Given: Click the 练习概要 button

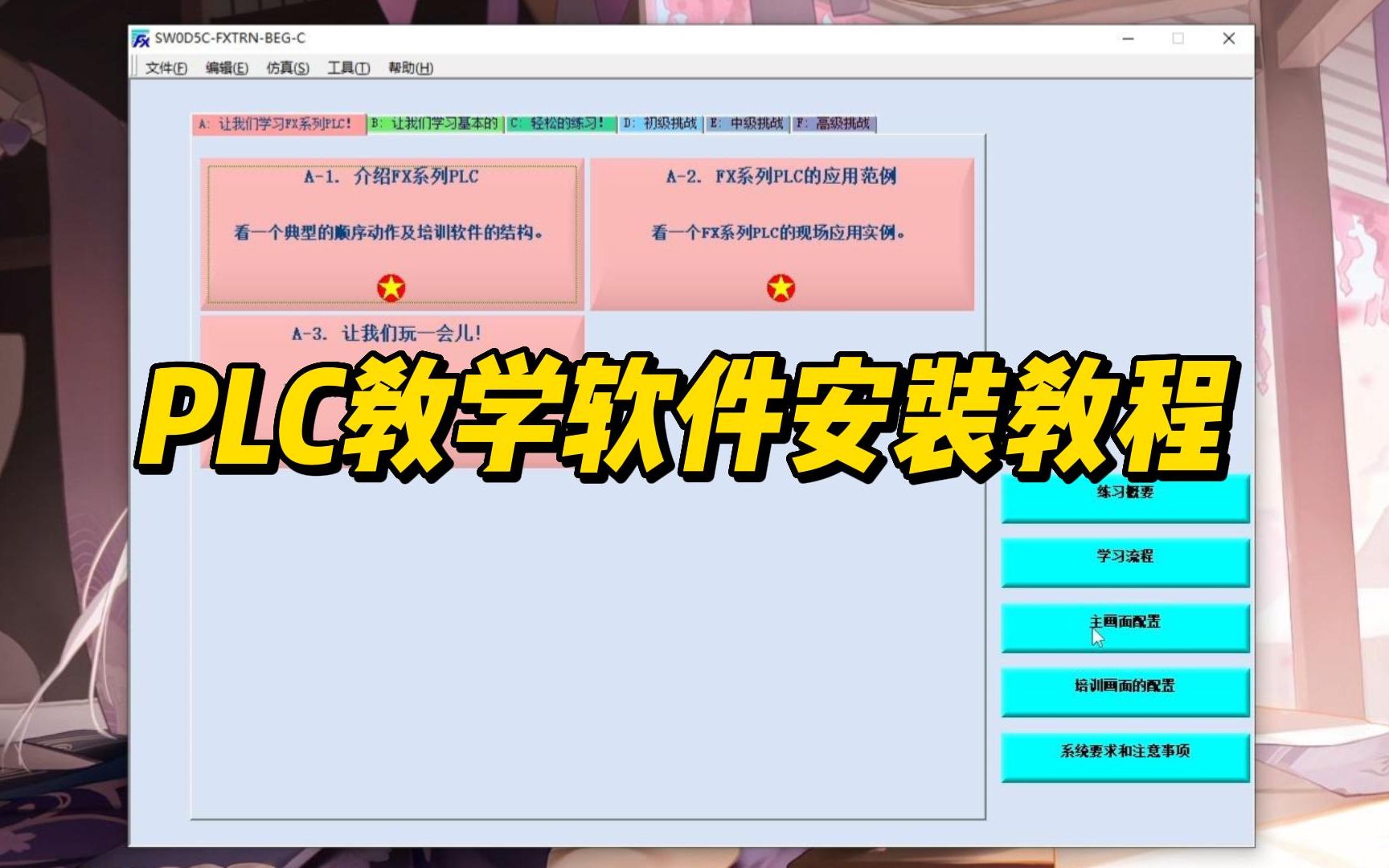Looking at the screenshot, I should pos(1124,497).
